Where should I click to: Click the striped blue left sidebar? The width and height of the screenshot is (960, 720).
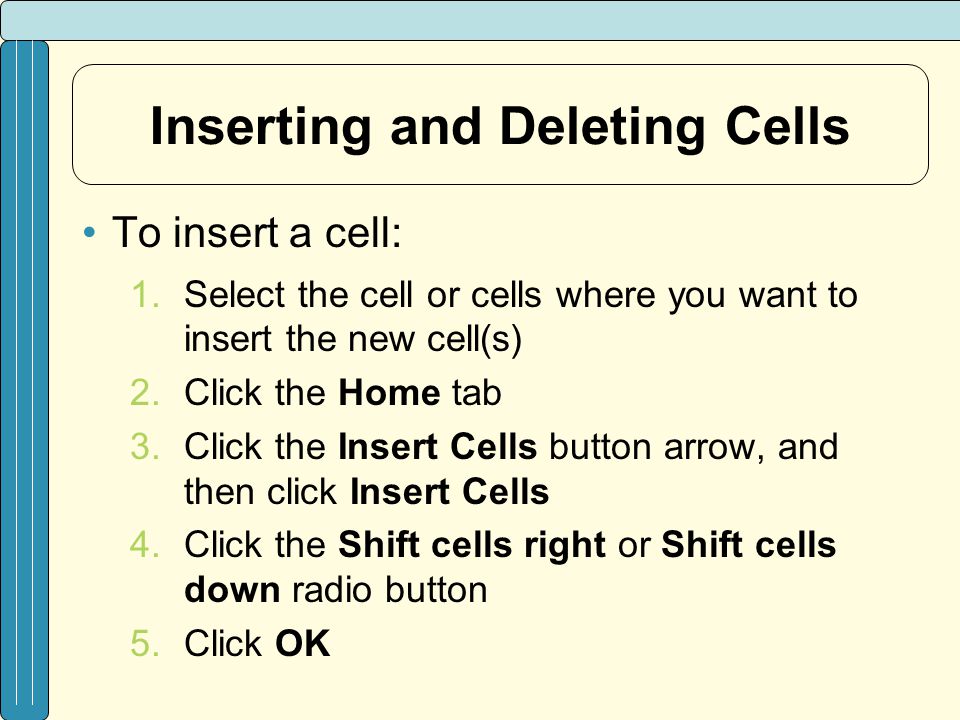point(24,380)
